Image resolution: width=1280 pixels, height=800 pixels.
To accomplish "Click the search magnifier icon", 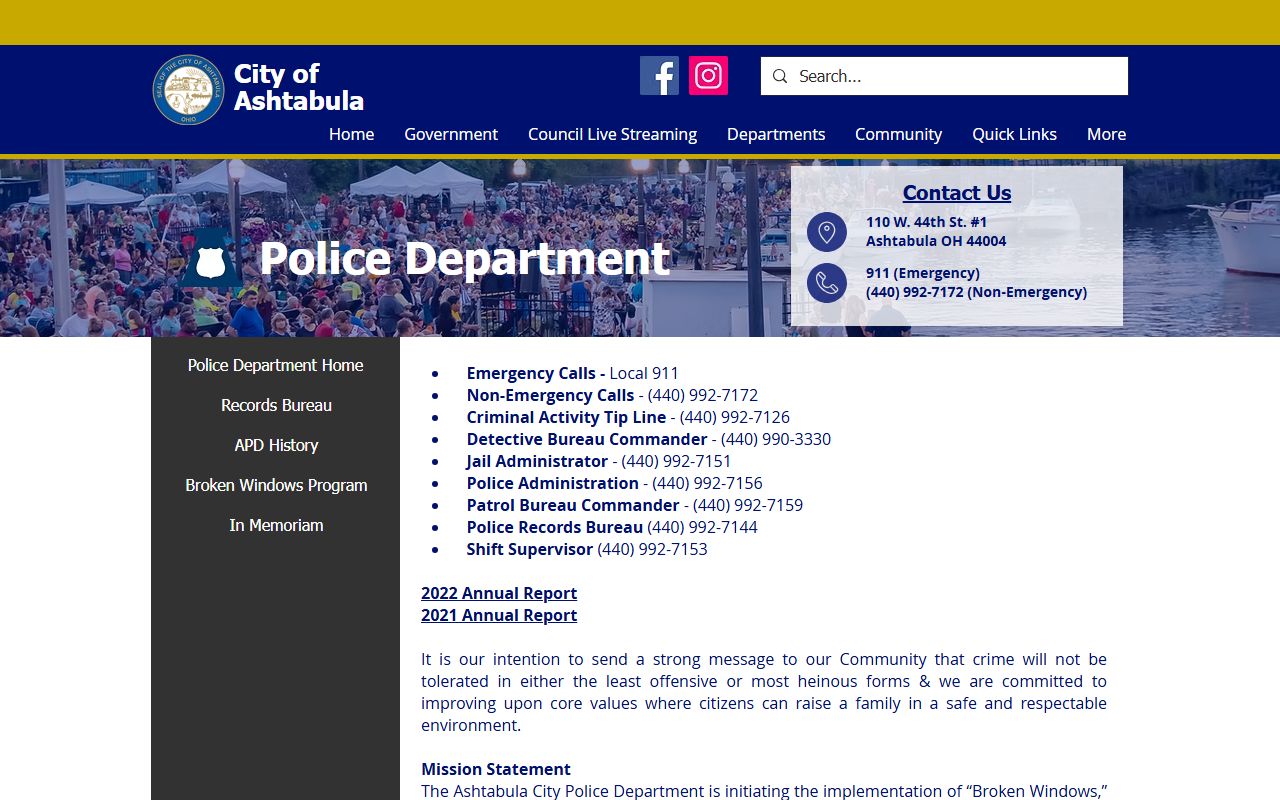I will click(780, 76).
